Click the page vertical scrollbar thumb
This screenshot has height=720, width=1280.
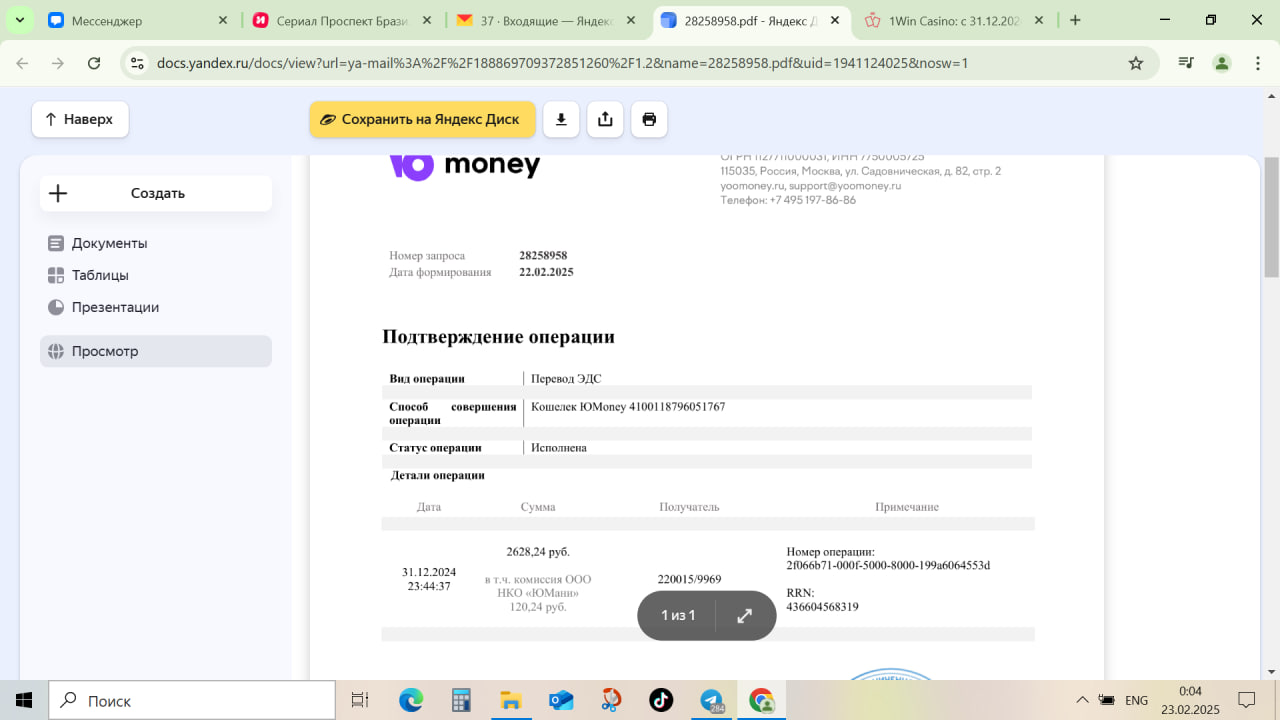1272,217
